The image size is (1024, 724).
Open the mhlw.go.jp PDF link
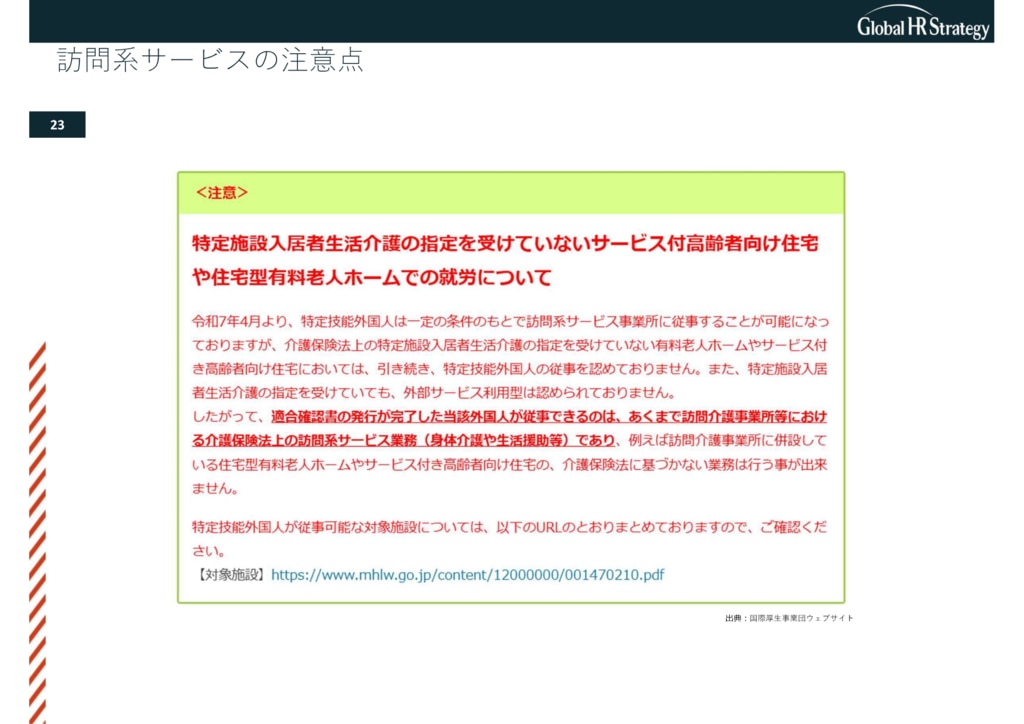coord(468,575)
